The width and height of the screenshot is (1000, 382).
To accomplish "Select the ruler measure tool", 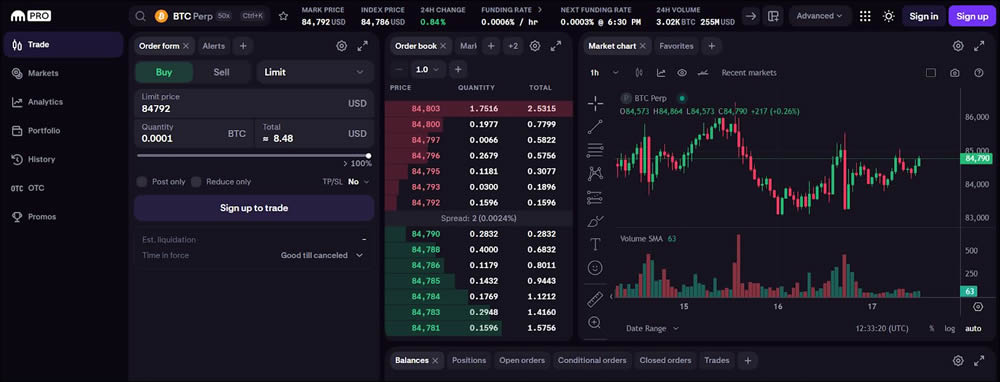I will tap(595, 299).
